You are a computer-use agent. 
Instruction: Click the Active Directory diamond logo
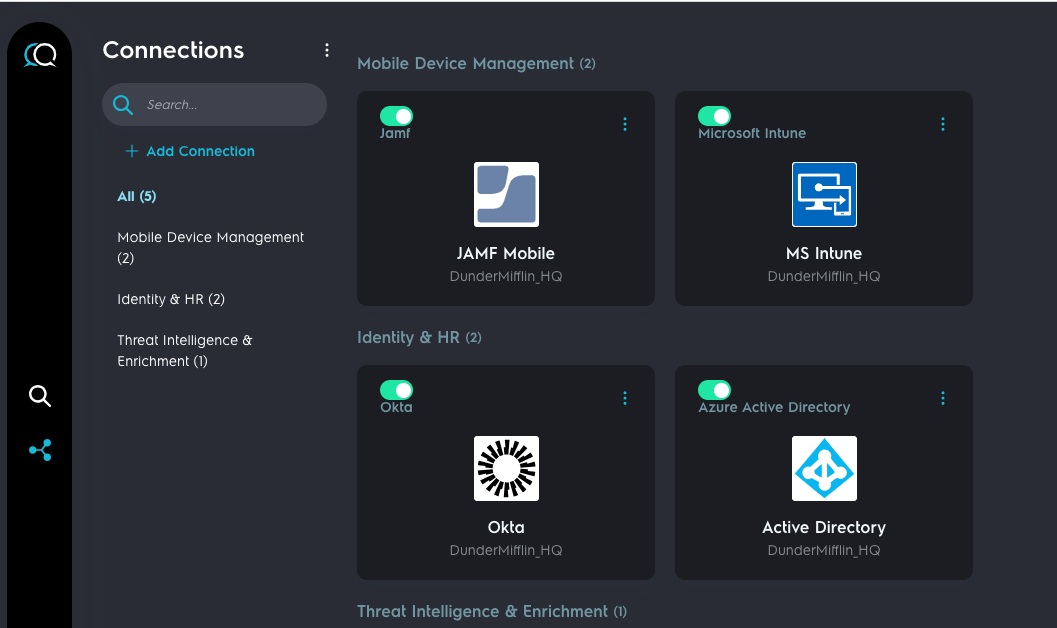point(824,468)
